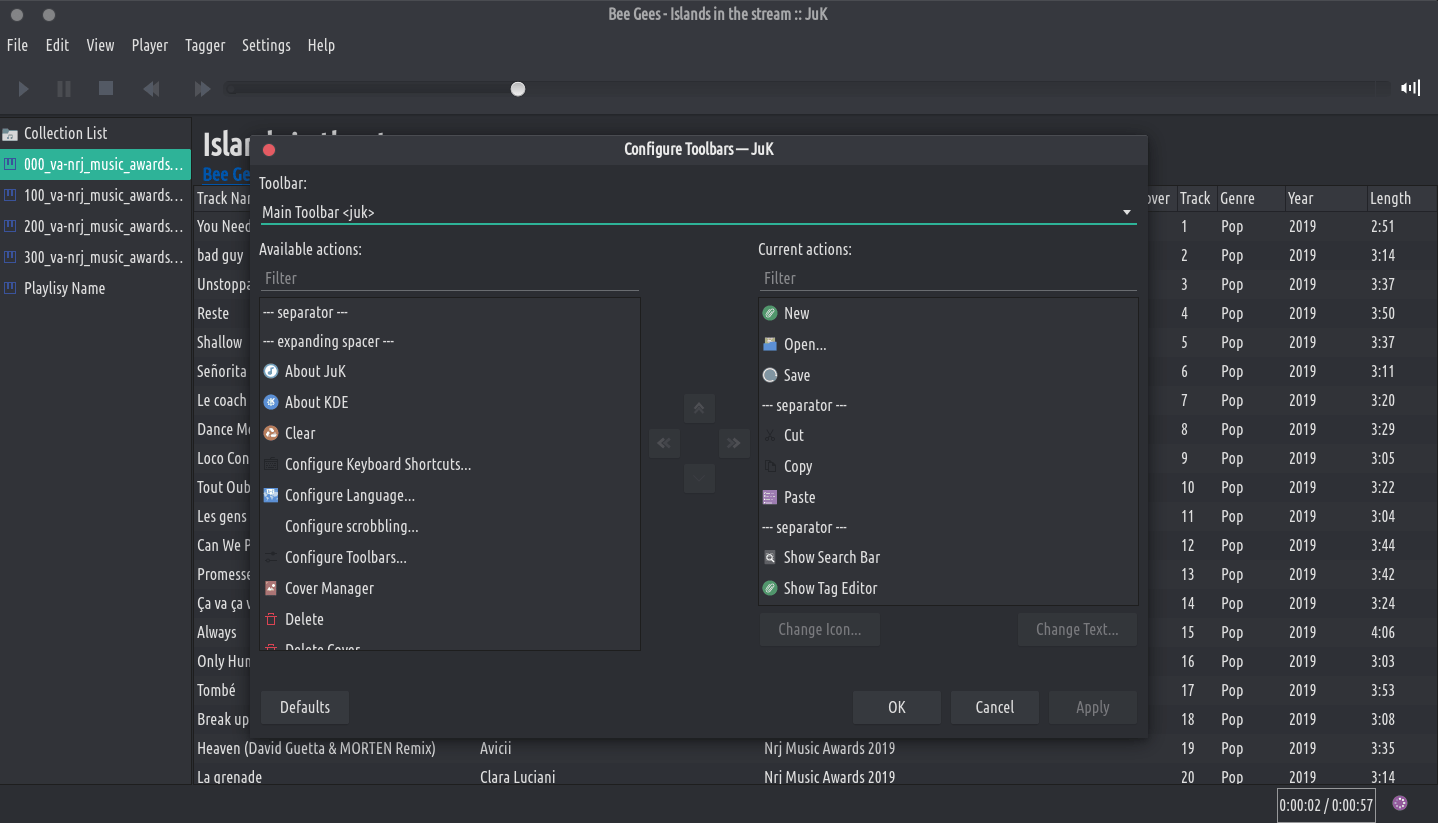Viewport: 1438px width, 823px height.
Task: Click Cancel in Configure Toolbars dialog
Action: (995, 707)
